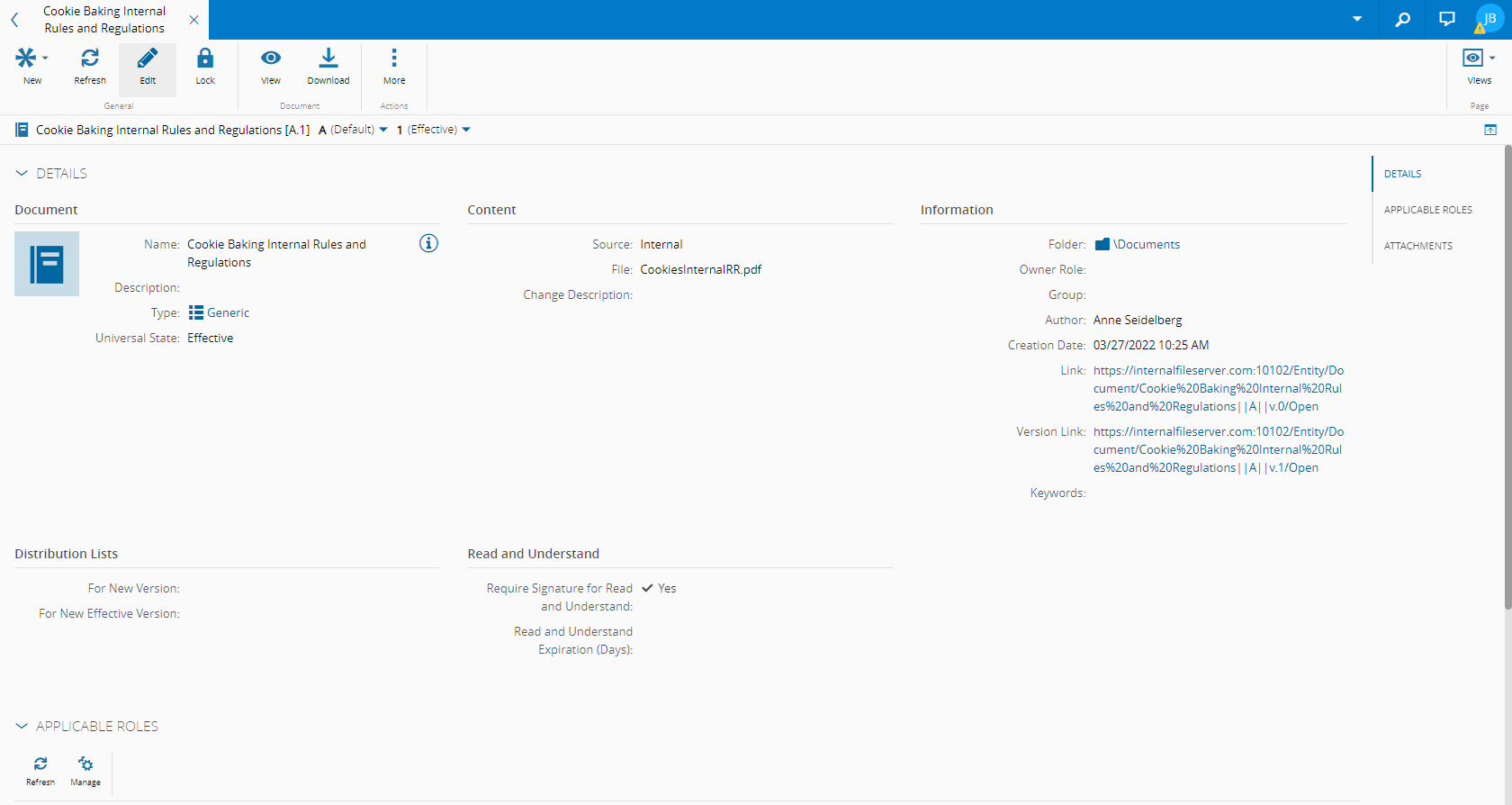Refresh the document using the top toolbar
This screenshot has width=1512, height=805.
[x=90, y=59]
